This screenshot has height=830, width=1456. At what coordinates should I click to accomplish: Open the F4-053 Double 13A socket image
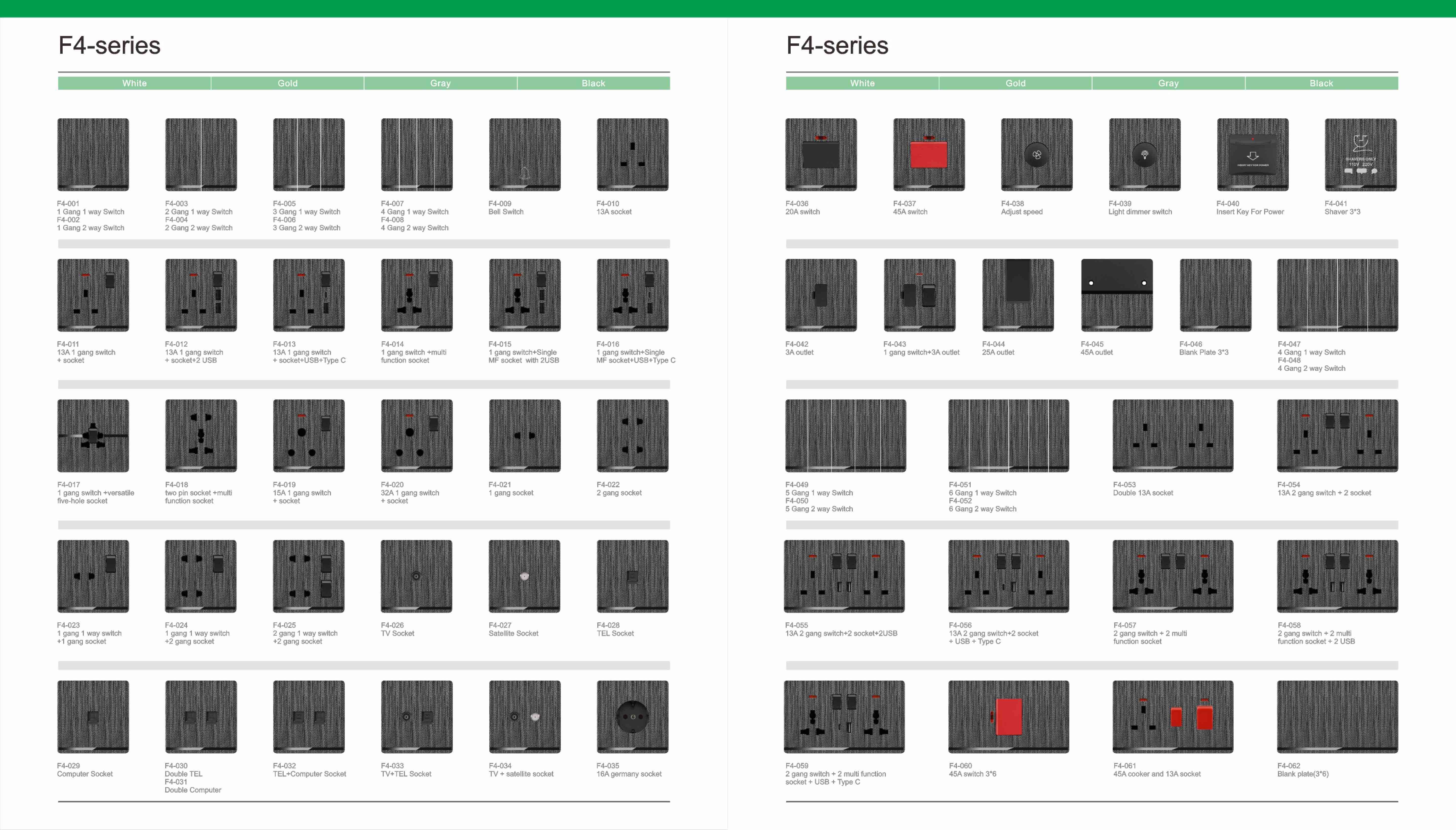1173,435
